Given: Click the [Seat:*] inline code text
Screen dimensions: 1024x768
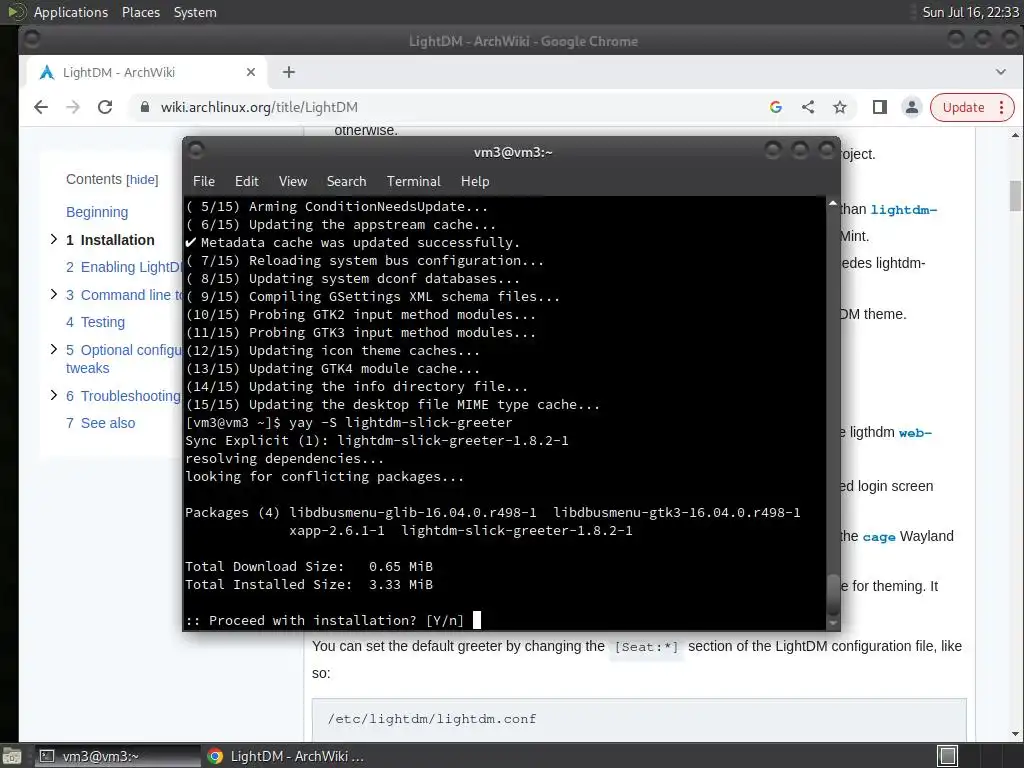Looking at the screenshot, I should pyautogui.click(x=646, y=647).
